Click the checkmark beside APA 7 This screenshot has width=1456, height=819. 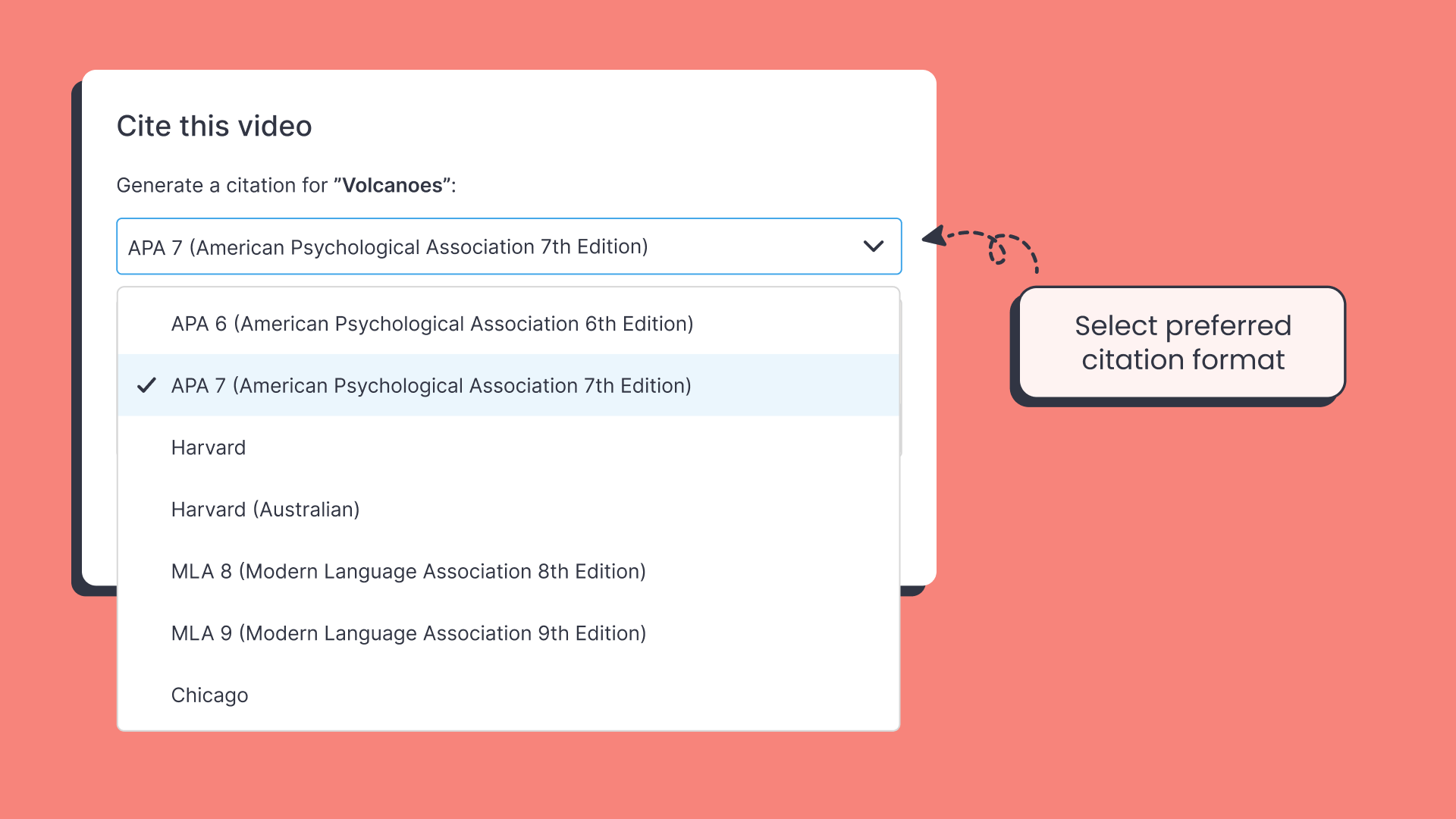[147, 385]
